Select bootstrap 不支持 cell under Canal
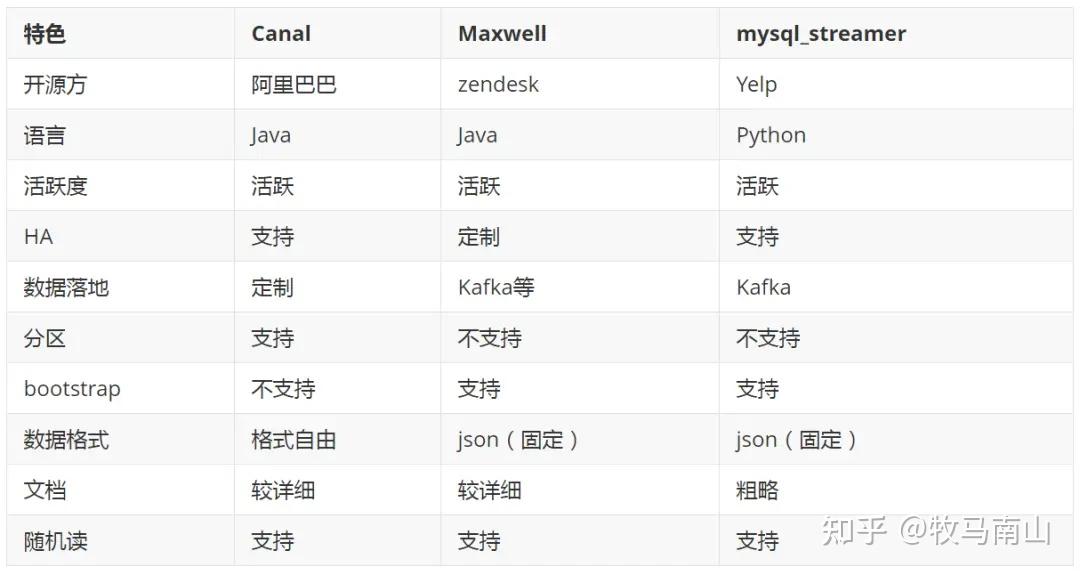Viewport: 1080px width, 575px height. coord(283,389)
